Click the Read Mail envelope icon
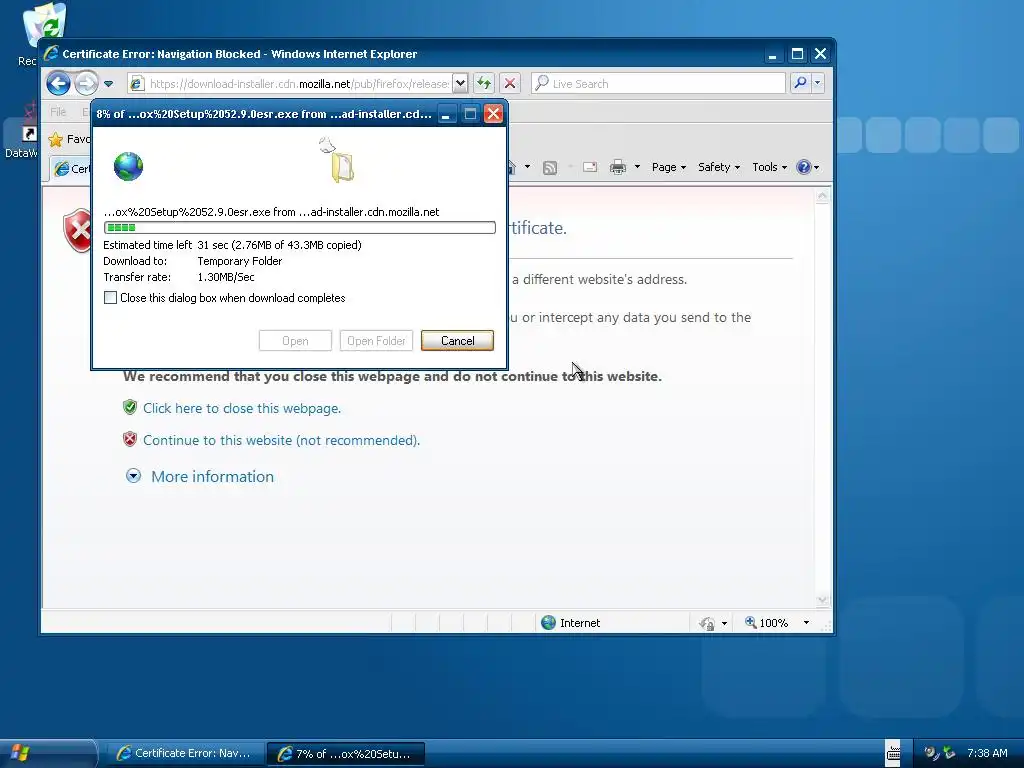The image size is (1024, 768). (x=590, y=167)
